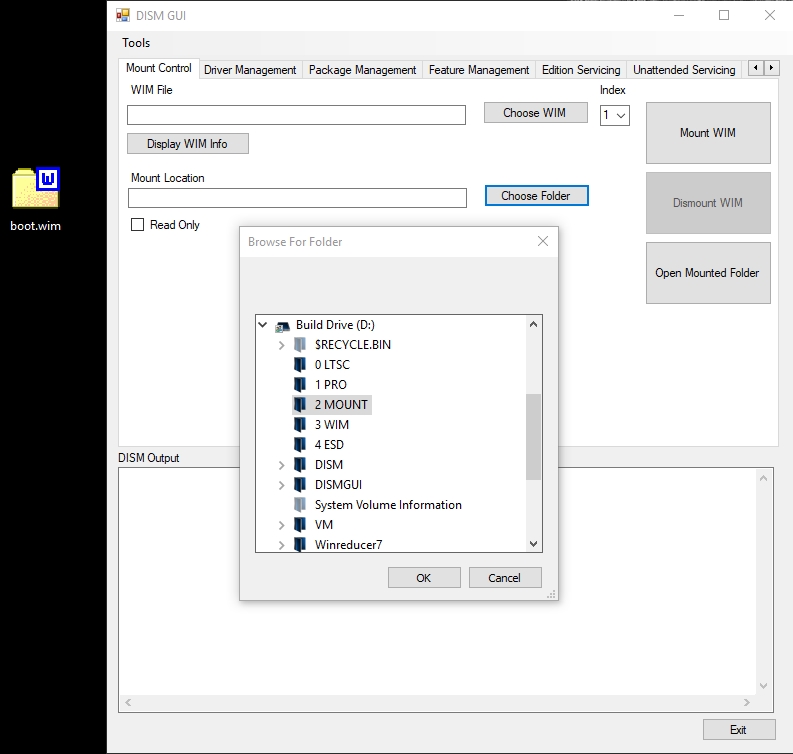Screen dimensions: 793x754
Task: Select the 3 WIM folder icon
Action: pos(300,425)
